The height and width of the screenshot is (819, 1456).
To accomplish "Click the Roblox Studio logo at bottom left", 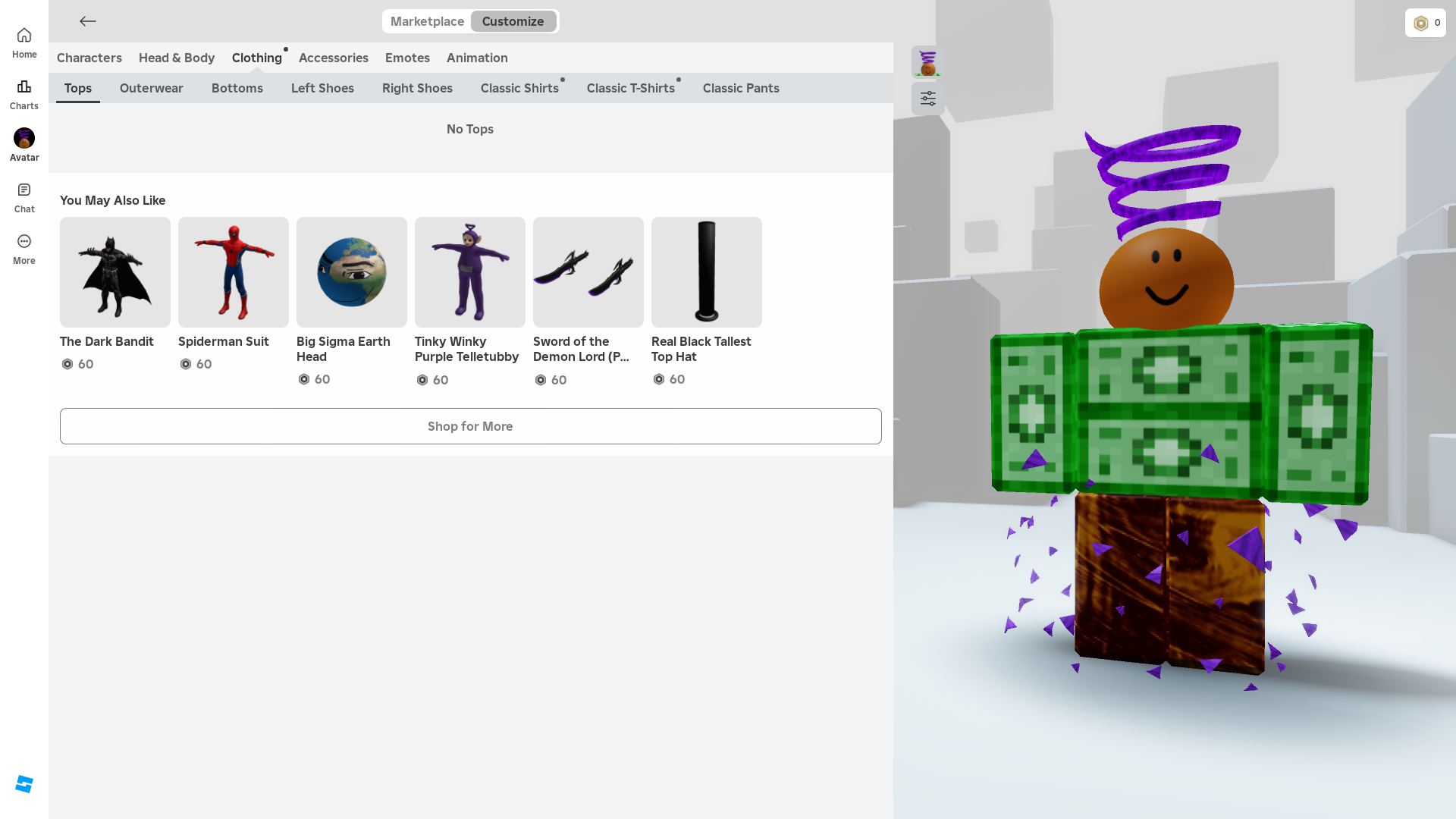I will (x=24, y=784).
